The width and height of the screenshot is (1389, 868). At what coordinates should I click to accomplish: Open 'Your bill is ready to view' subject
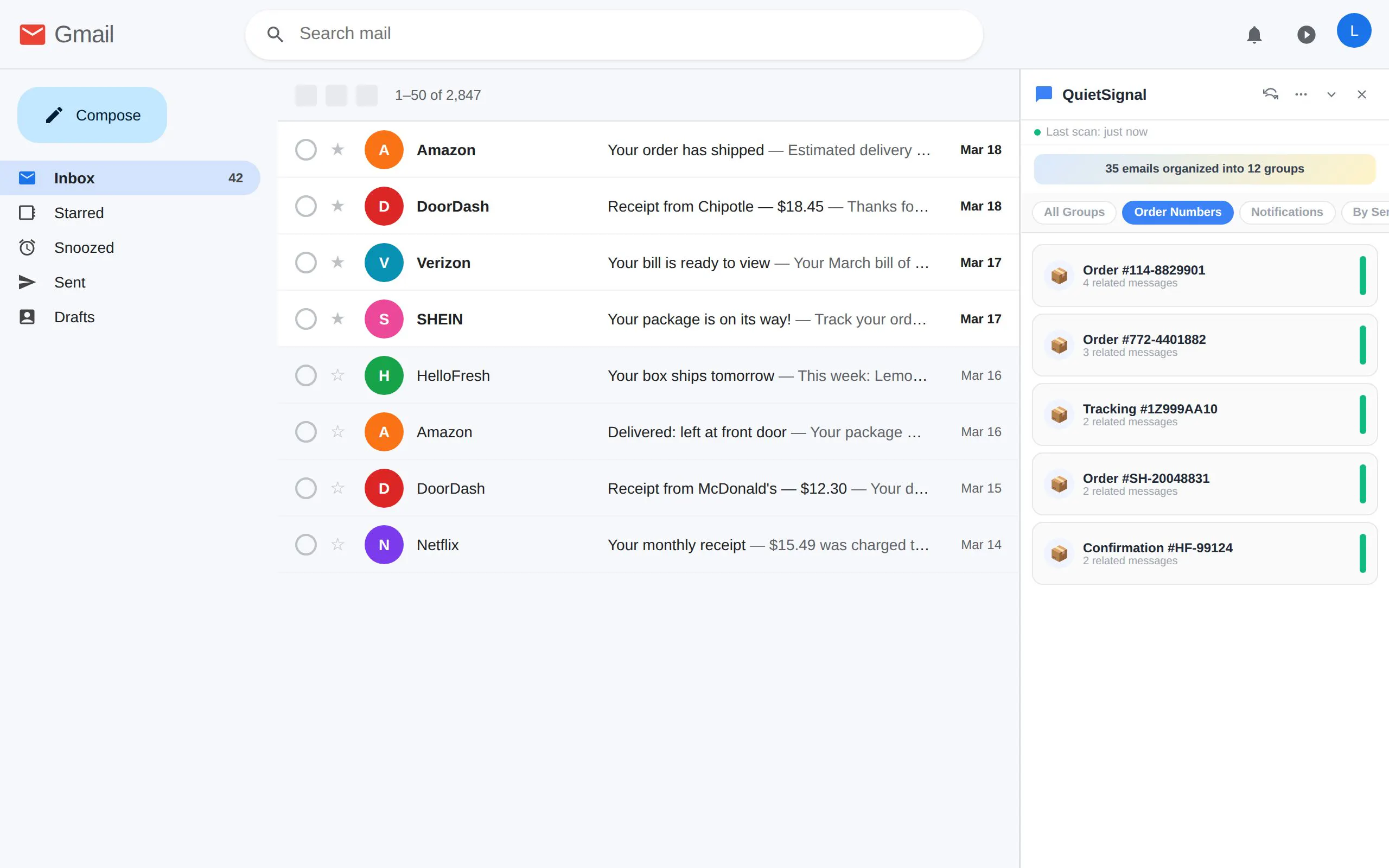click(x=688, y=263)
